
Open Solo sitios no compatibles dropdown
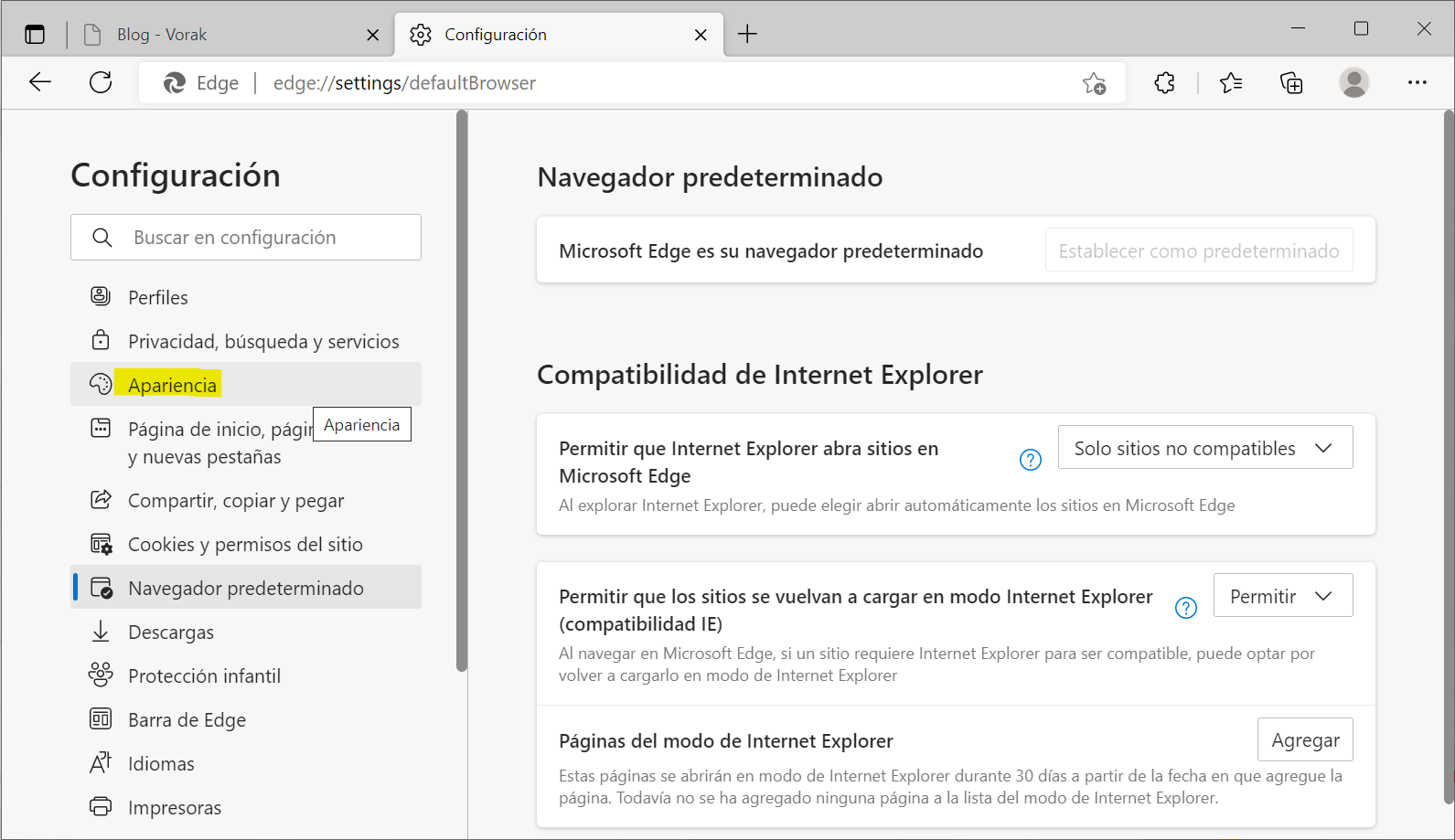[x=1205, y=448]
